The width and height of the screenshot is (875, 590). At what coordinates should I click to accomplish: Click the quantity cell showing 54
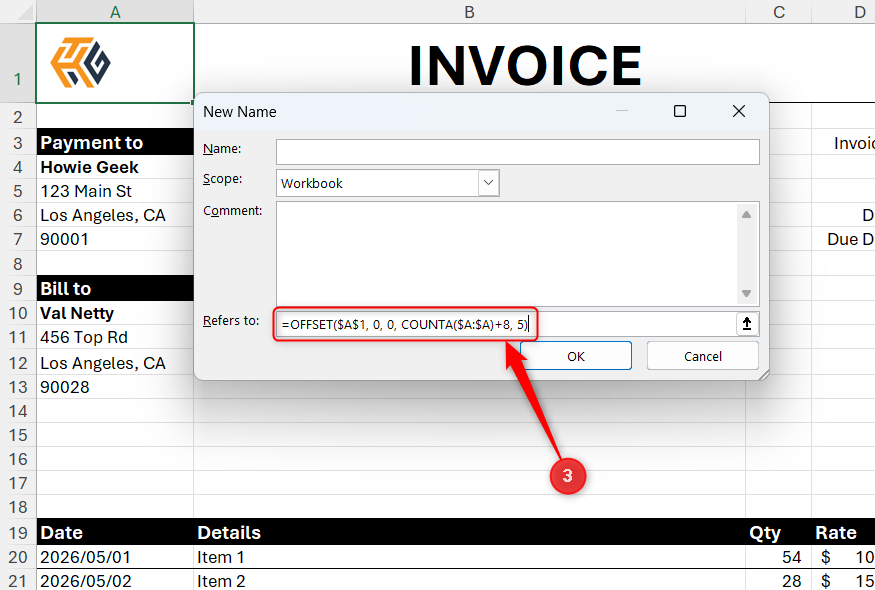click(778, 557)
